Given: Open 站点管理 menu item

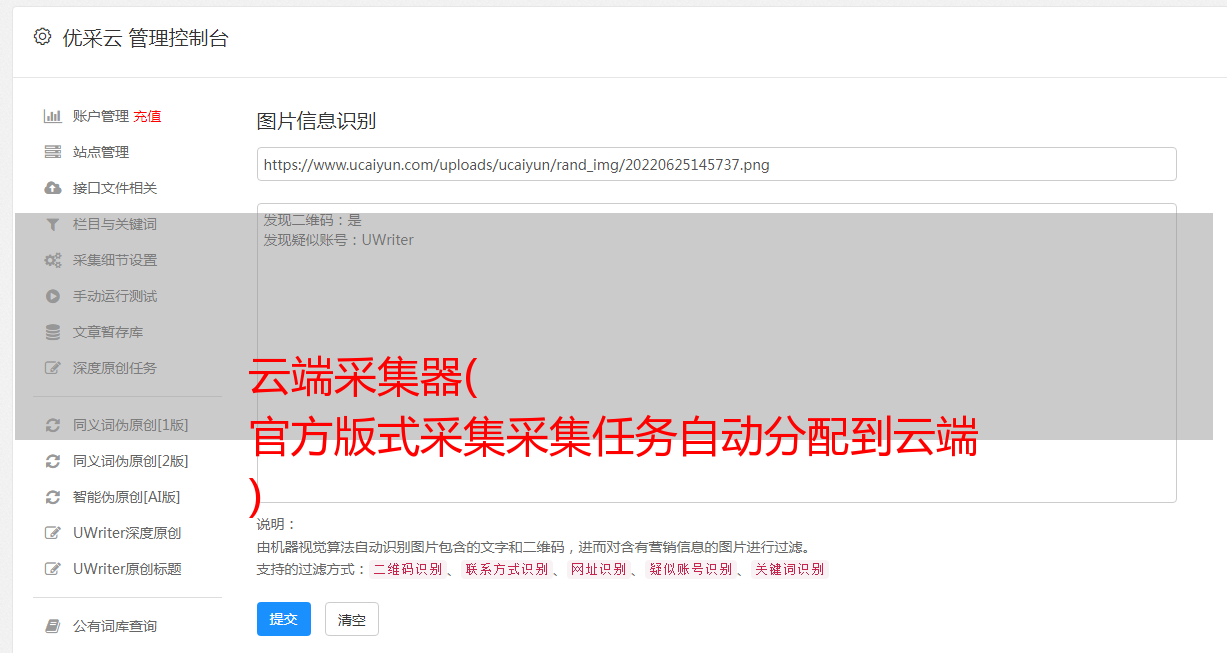Looking at the screenshot, I should (101, 152).
